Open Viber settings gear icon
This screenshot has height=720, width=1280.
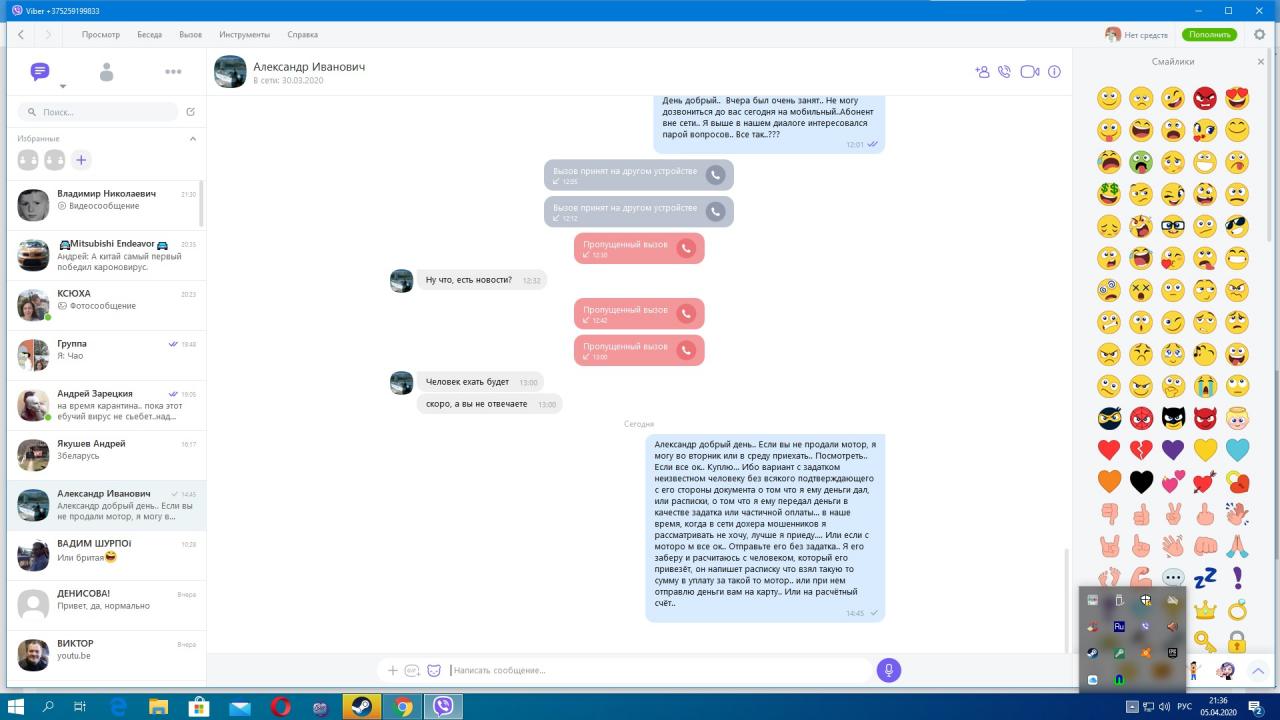(1259, 34)
